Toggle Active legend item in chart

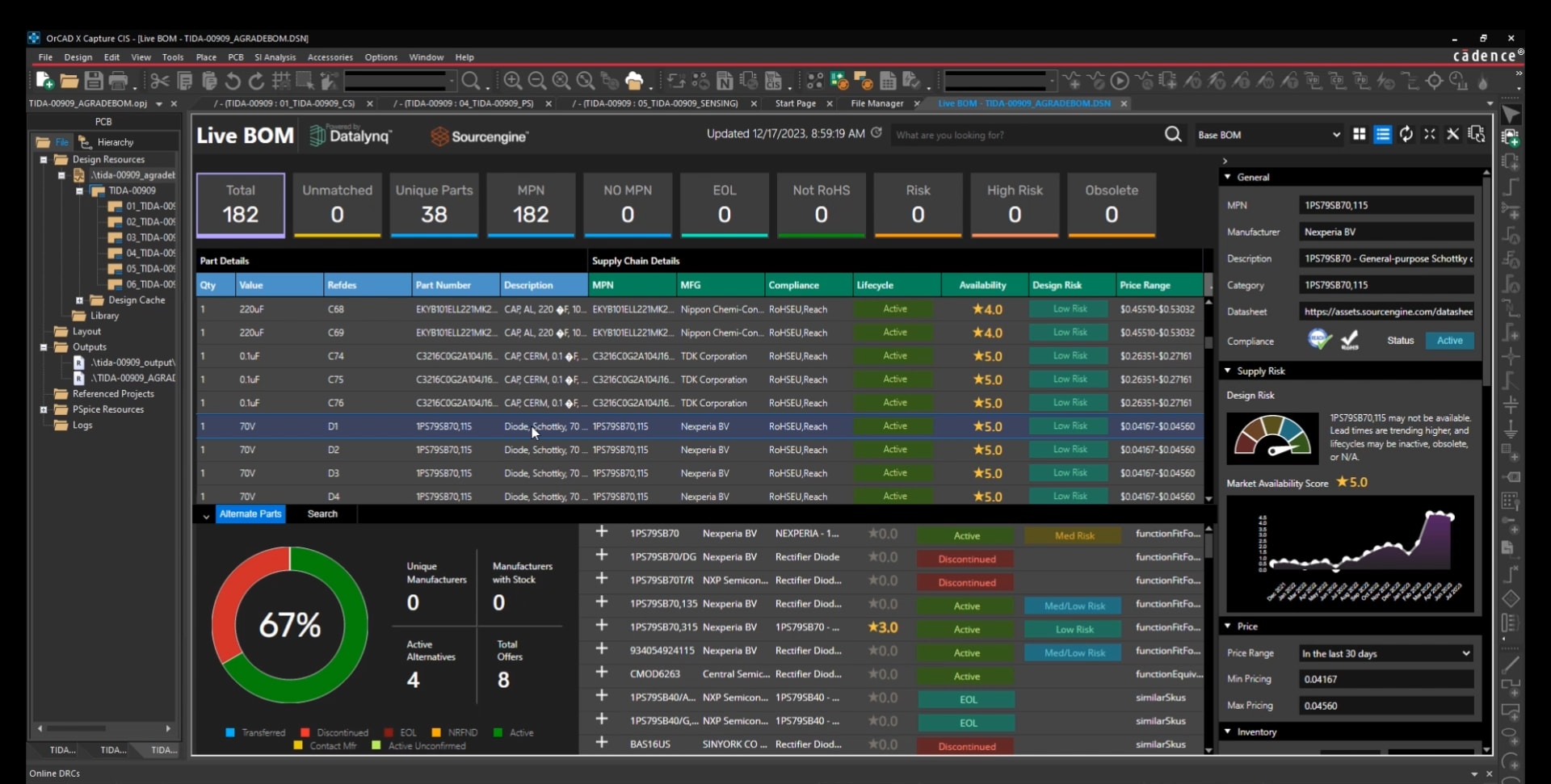click(513, 732)
